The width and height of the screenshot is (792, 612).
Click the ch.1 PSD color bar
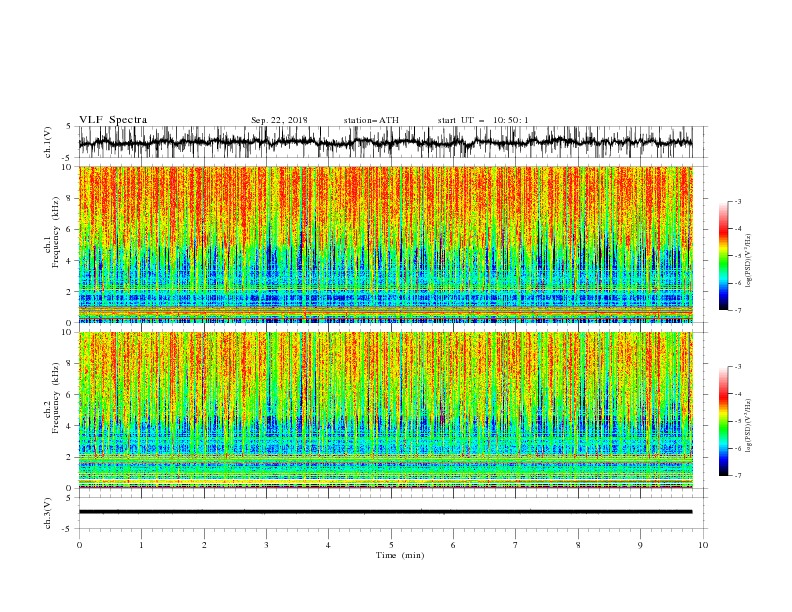click(x=723, y=256)
